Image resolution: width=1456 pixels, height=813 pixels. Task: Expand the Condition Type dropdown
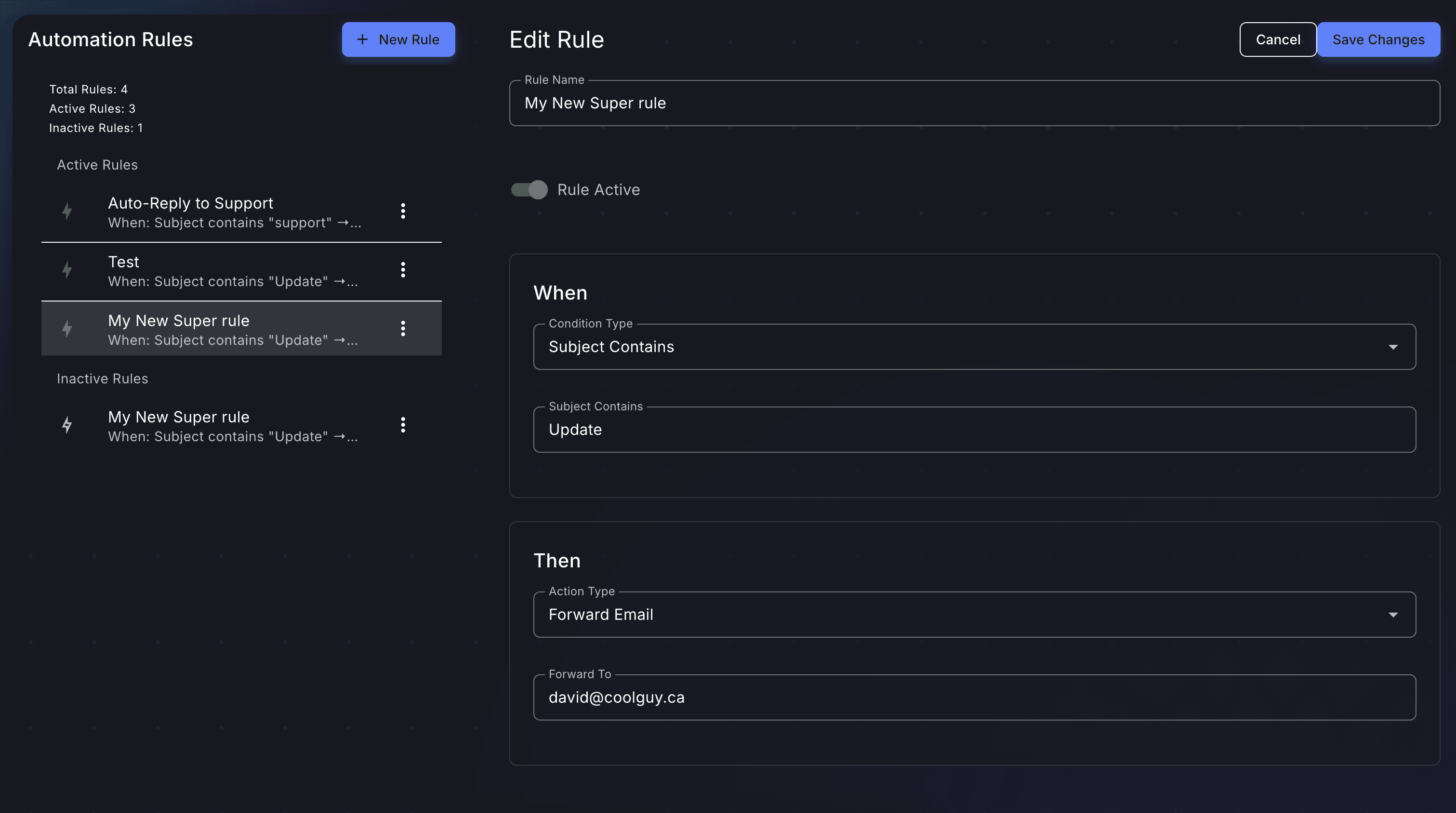coord(974,347)
